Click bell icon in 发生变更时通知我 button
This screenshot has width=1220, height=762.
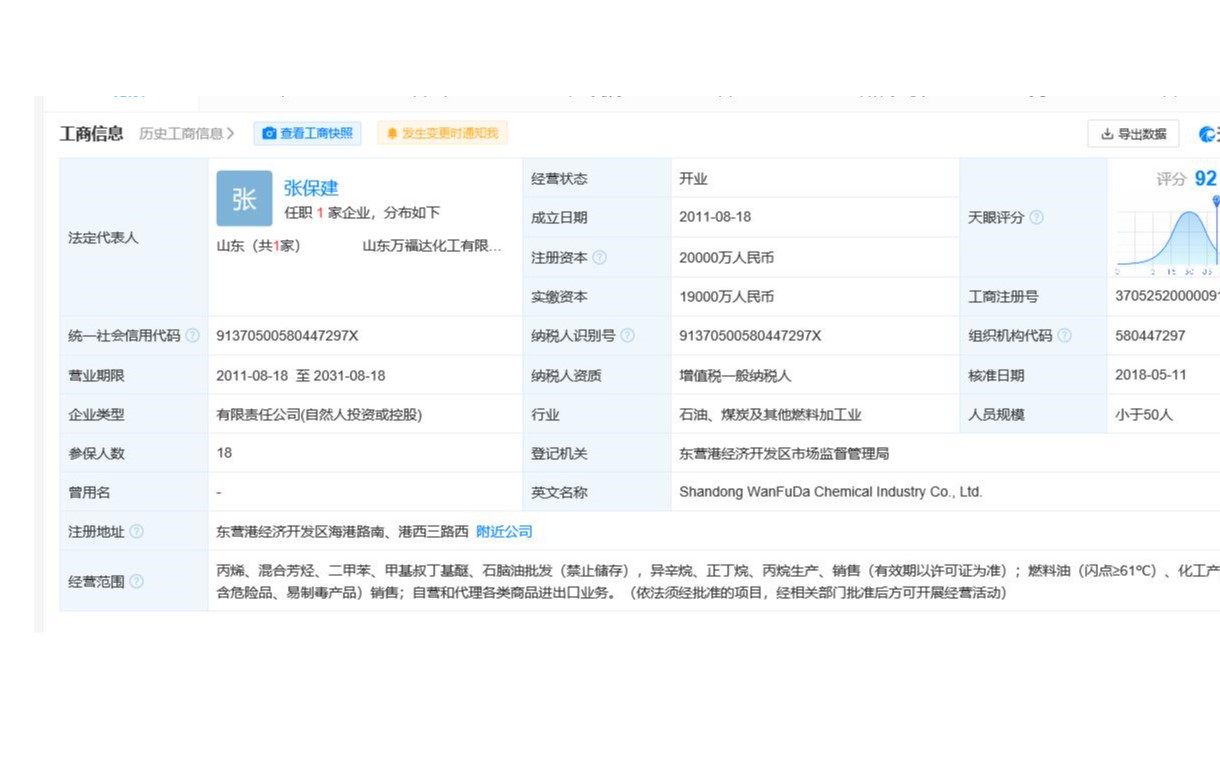point(392,133)
